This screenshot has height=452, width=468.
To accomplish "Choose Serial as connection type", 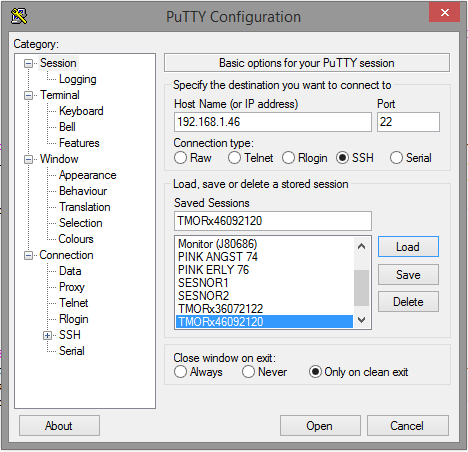I will [396, 158].
